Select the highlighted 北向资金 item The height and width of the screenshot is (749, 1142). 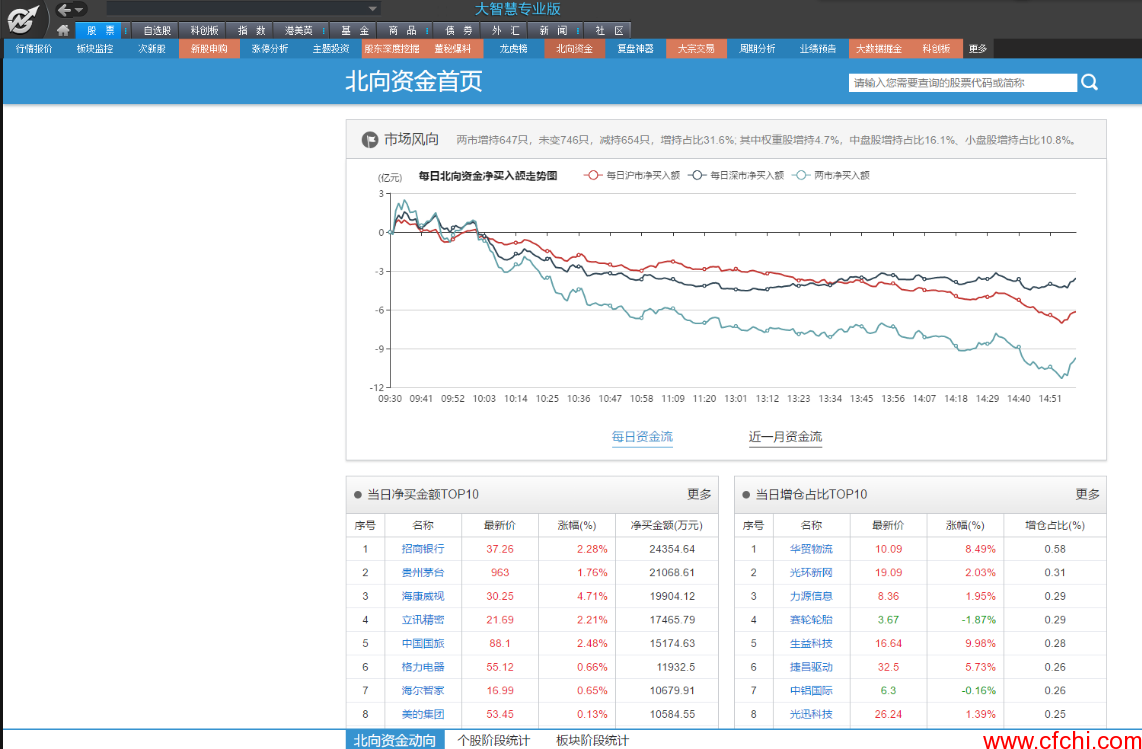point(574,49)
